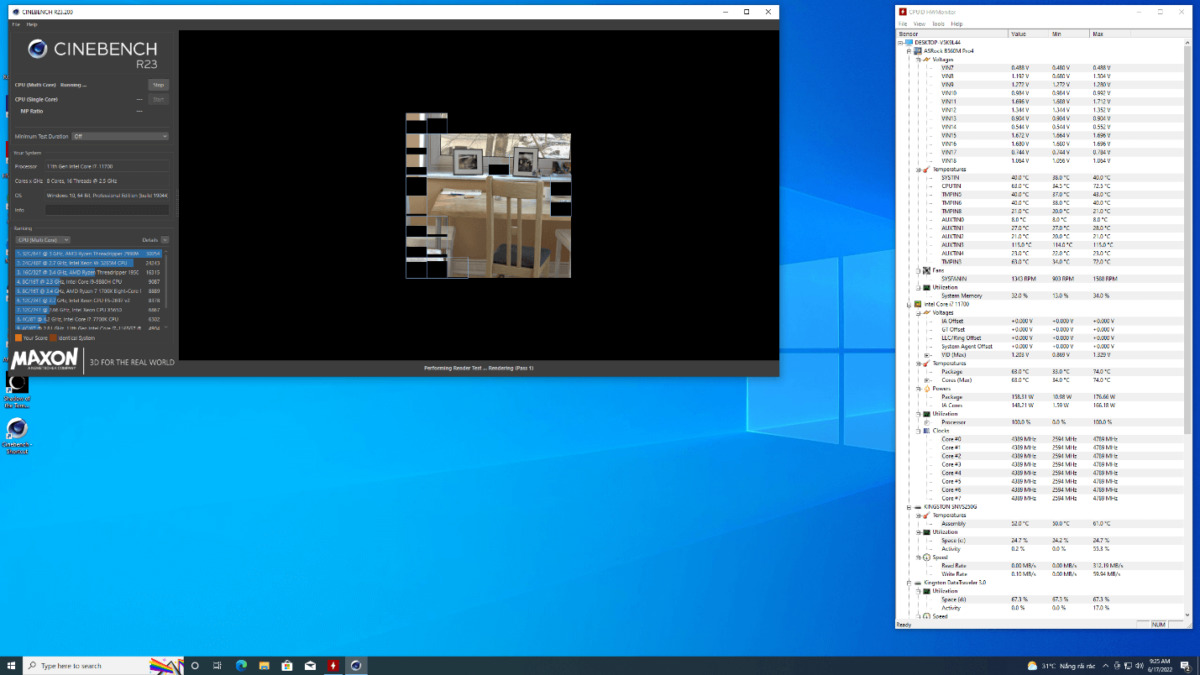The image size is (1200, 675).
Task: Click the Info text field in Cinebench
Action: pos(105,210)
